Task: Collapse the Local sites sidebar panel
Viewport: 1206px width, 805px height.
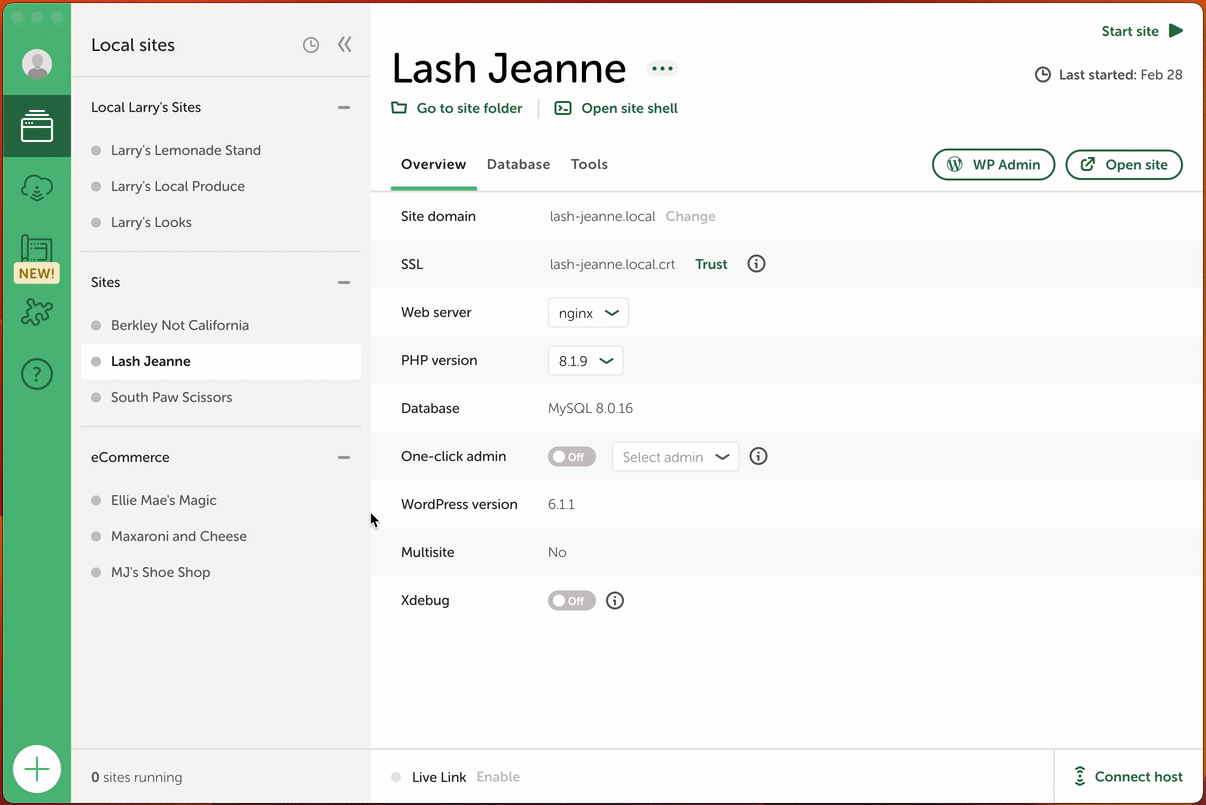Action: (x=345, y=44)
